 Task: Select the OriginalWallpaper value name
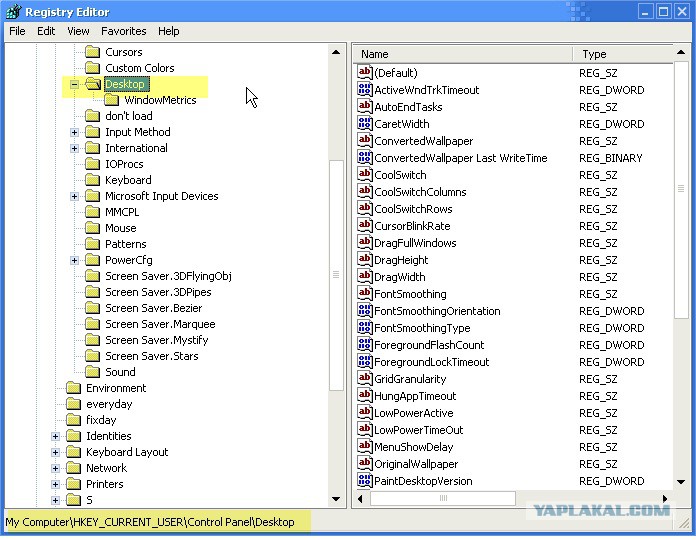(x=416, y=464)
